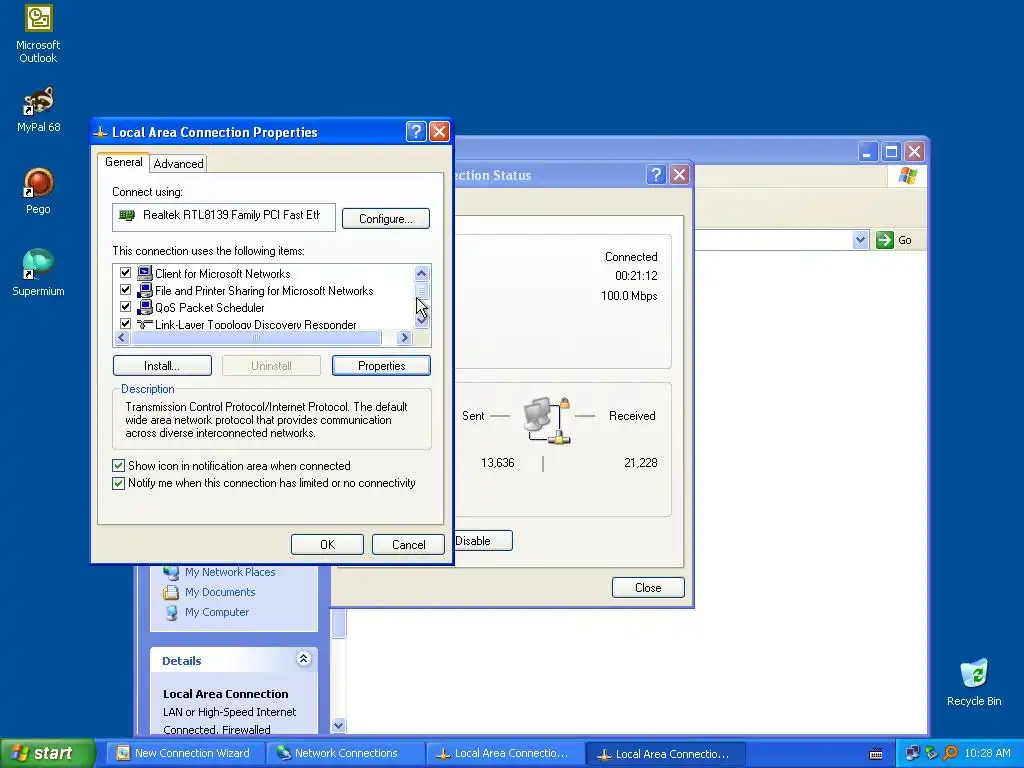Open My Documents link
Viewport: 1024px width, 768px height.
coord(220,592)
